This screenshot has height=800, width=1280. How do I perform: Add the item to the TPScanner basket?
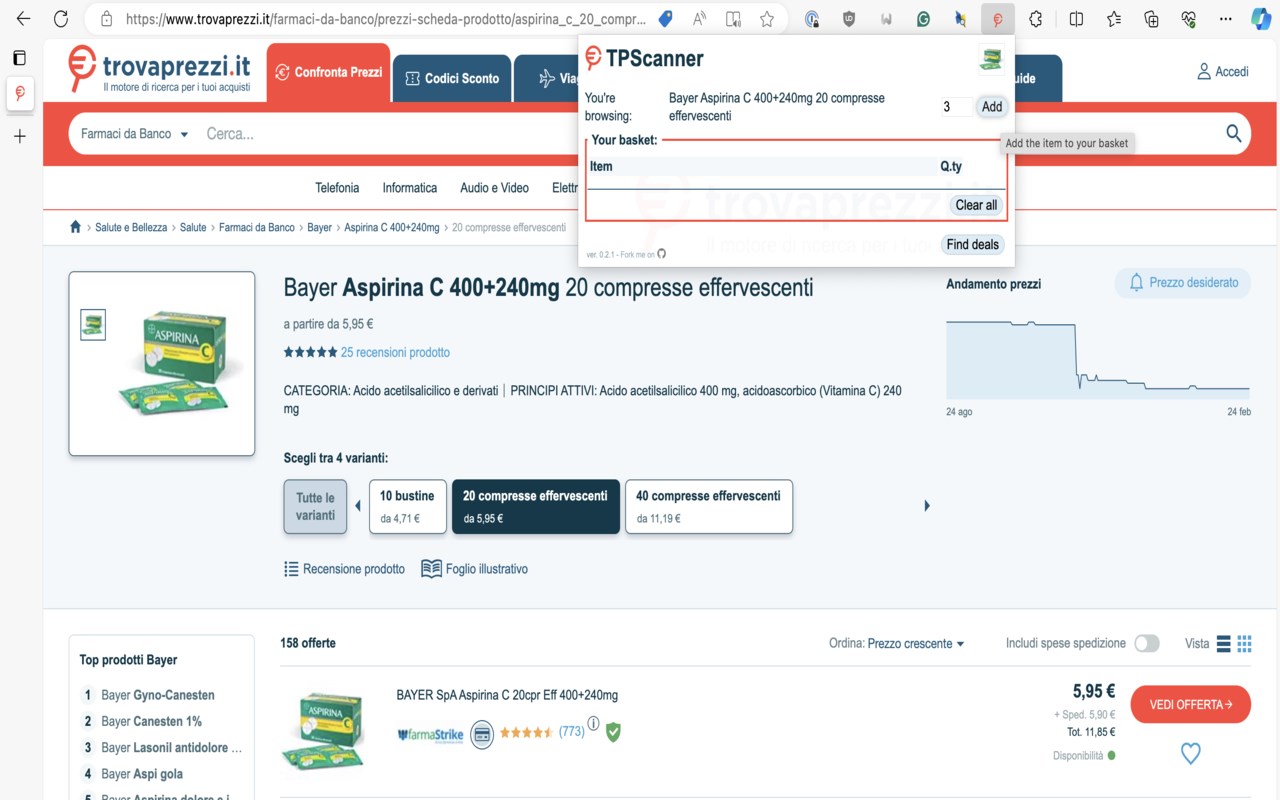pyautogui.click(x=992, y=107)
